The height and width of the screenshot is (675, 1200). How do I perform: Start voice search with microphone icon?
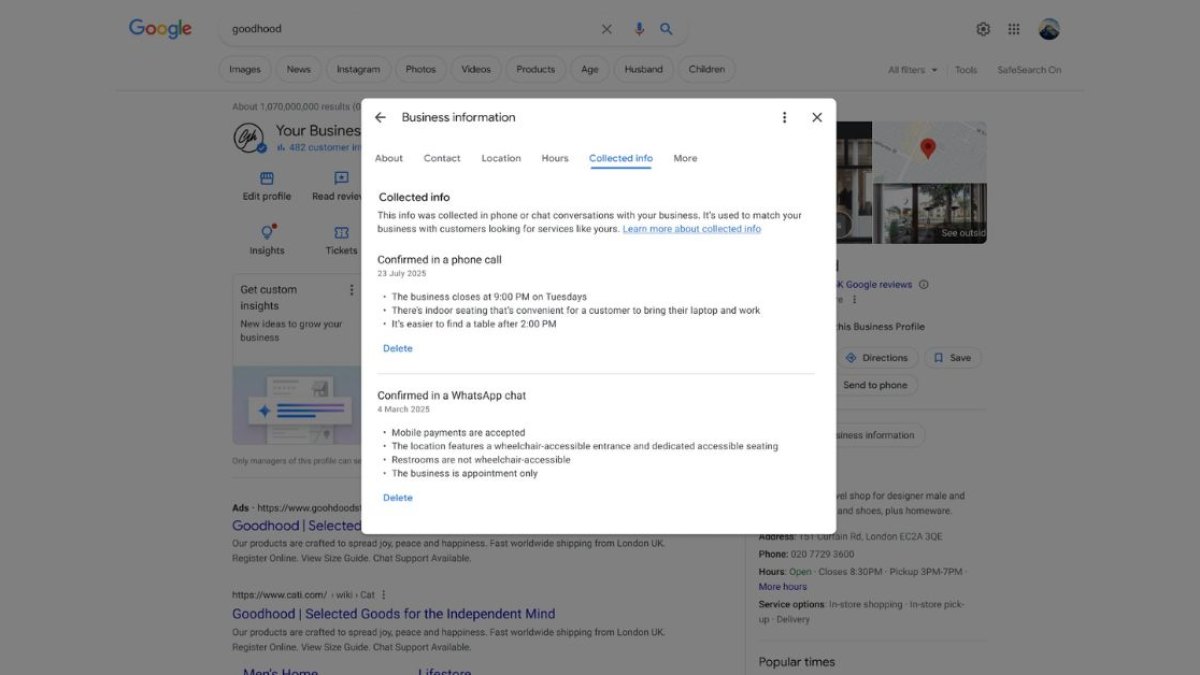click(639, 29)
